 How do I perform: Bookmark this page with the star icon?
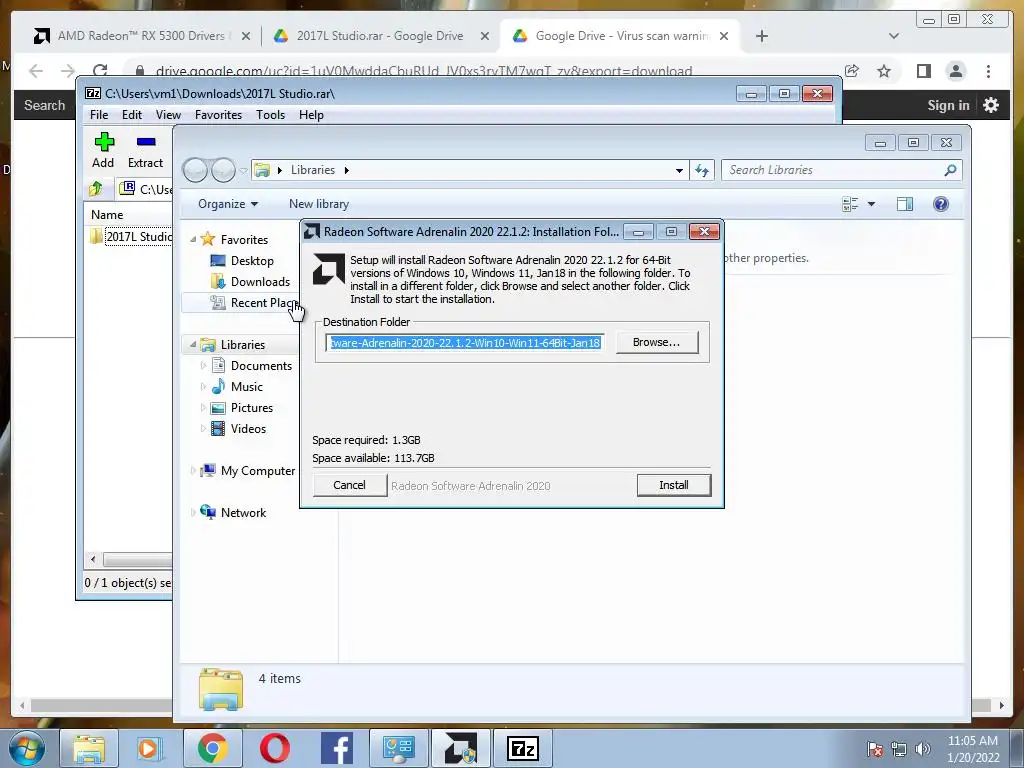click(884, 71)
